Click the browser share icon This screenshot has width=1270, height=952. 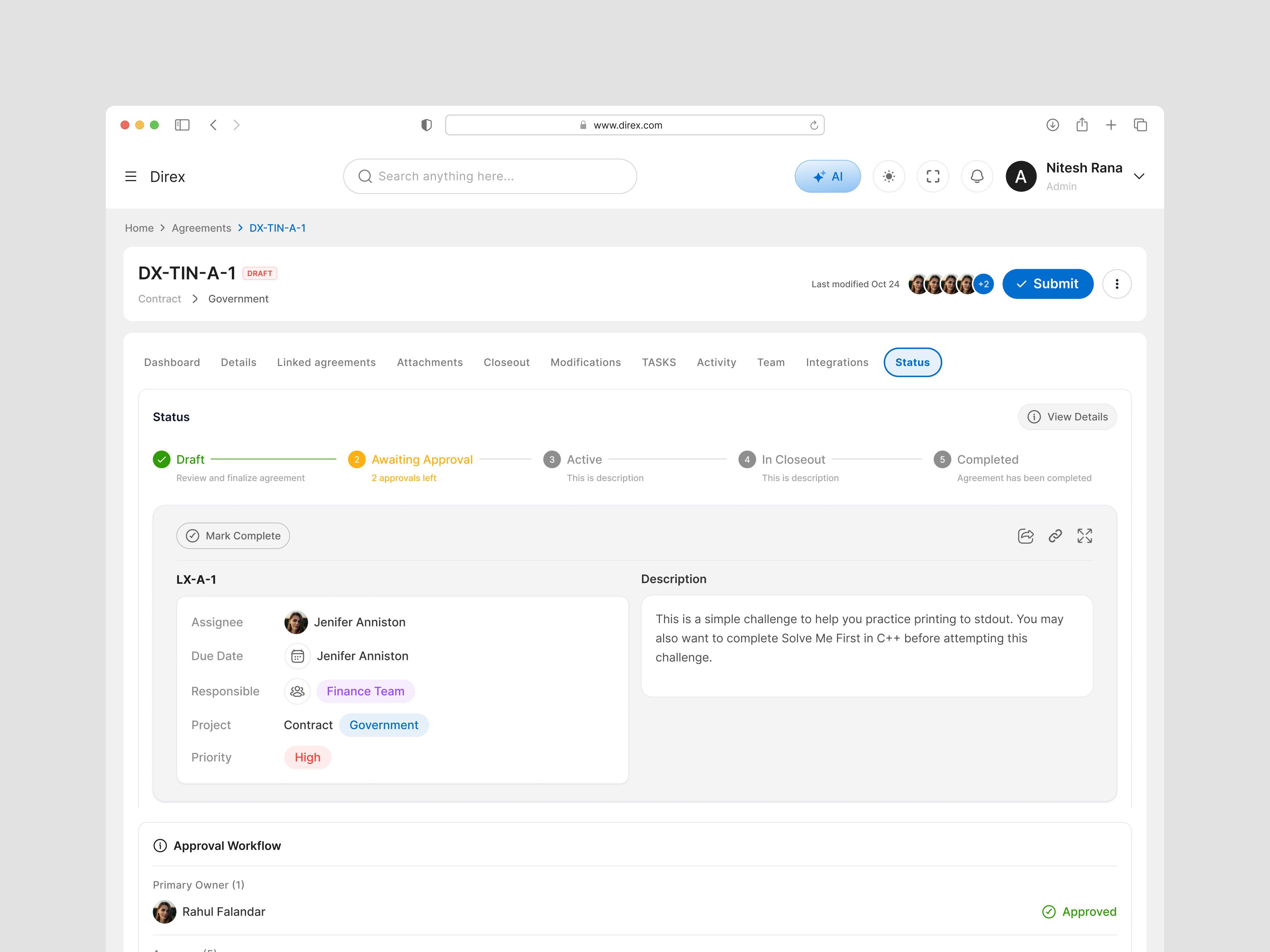pos(1082,125)
